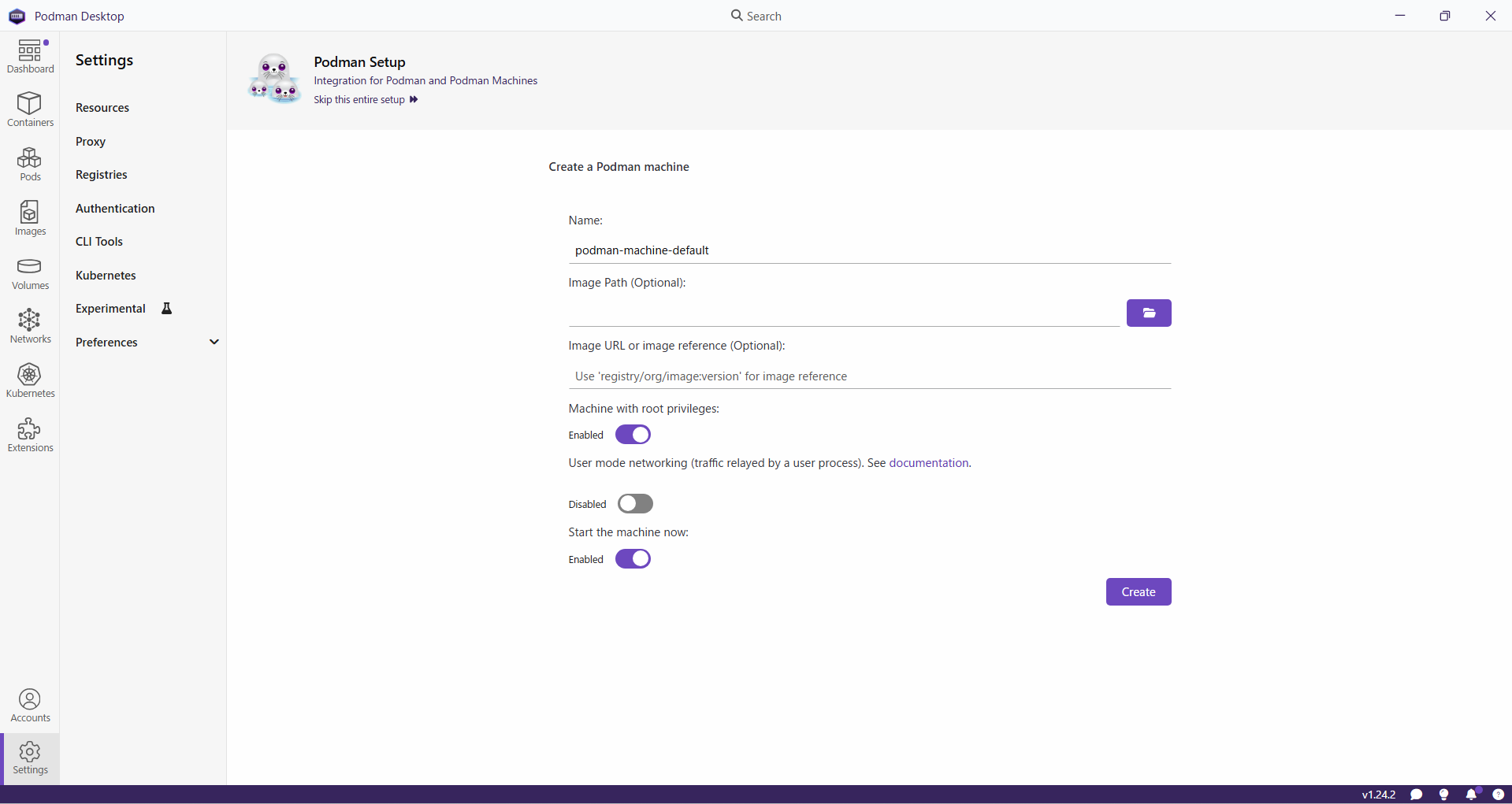Click the search magnifier icon
This screenshot has width=1512, height=804.
click(737, 15)
